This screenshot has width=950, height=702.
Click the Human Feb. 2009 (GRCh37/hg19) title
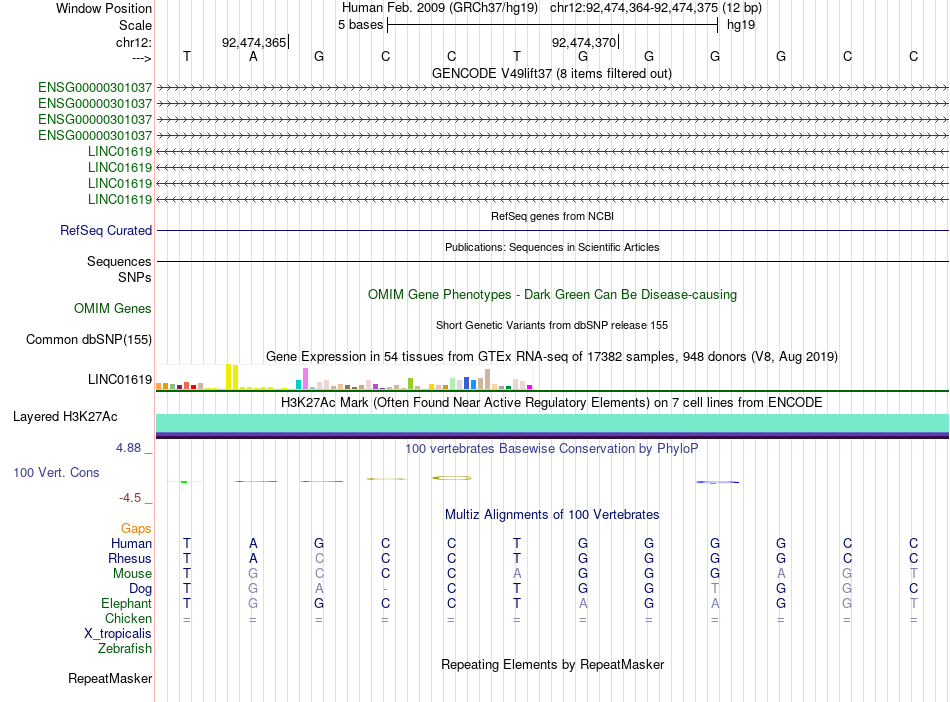pyautogui.click(x=440, y=8)
